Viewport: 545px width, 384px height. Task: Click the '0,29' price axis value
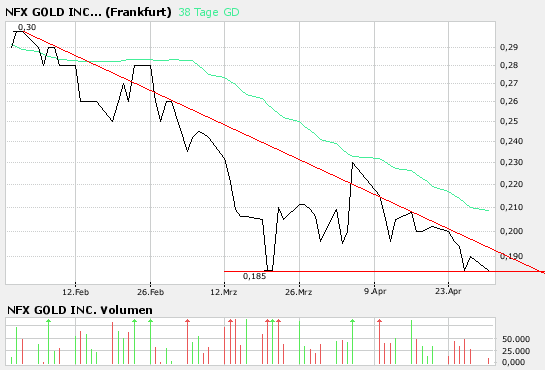point(509,47)
